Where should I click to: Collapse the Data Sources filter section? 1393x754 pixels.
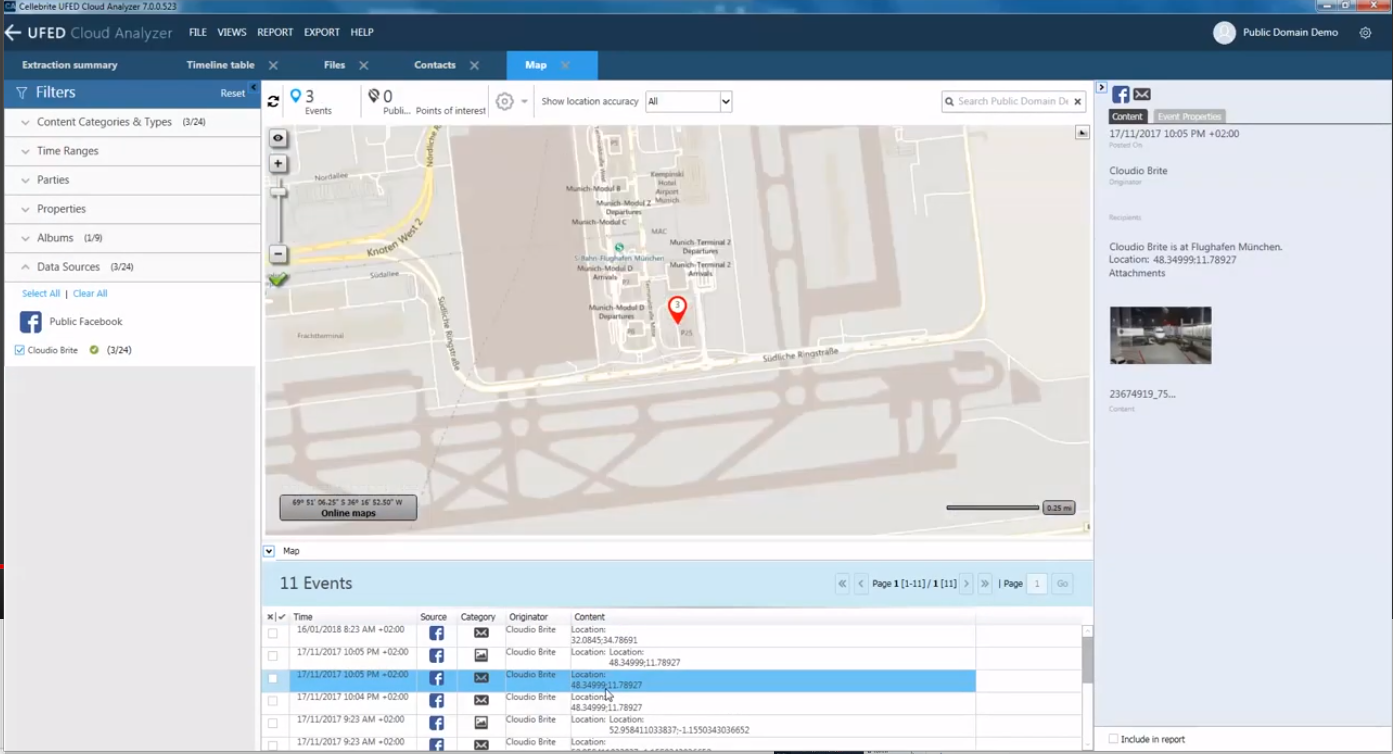(68, 267)
